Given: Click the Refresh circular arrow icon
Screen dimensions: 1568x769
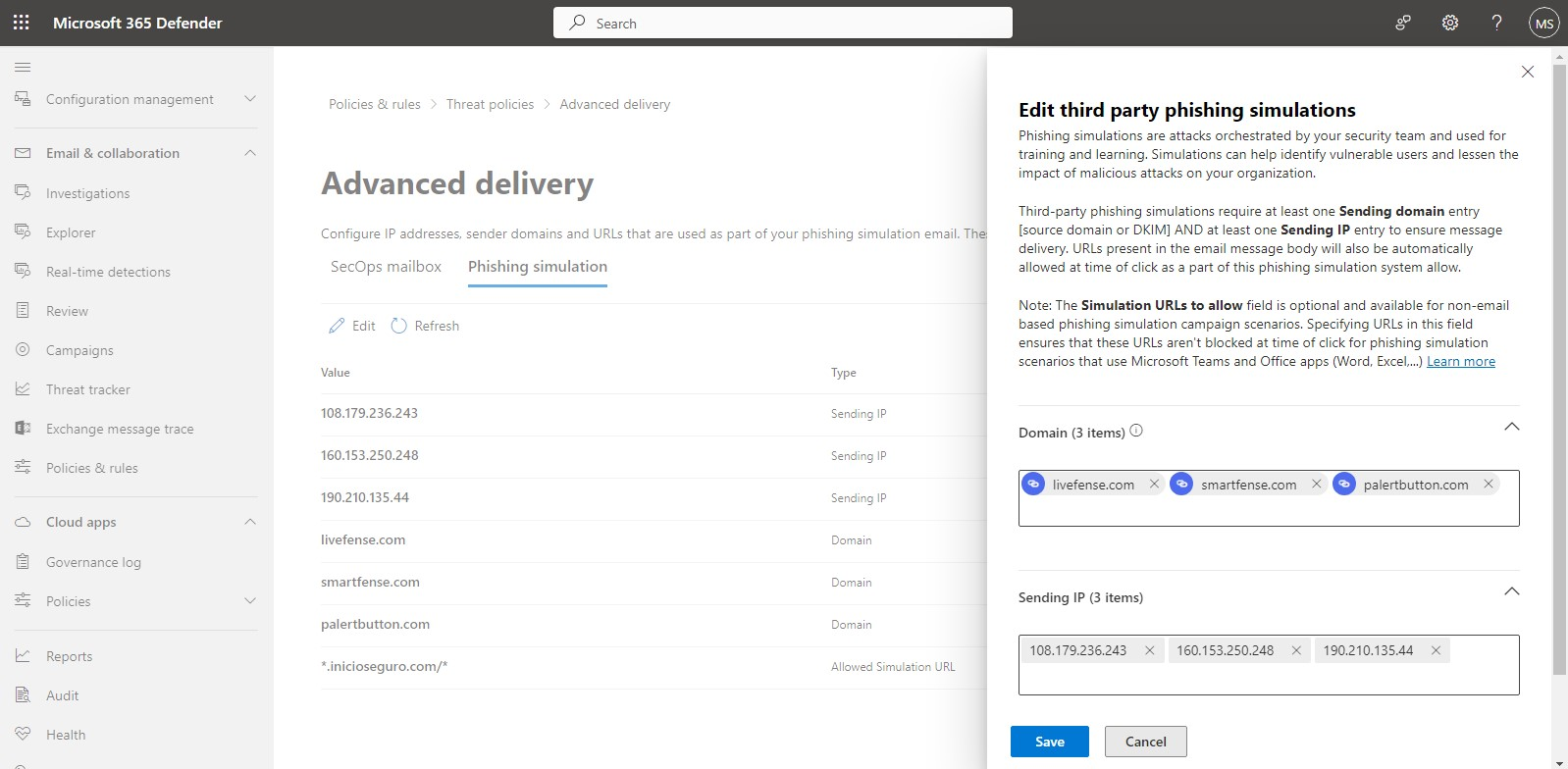Looking at the screenshot, I should [398, 326].
